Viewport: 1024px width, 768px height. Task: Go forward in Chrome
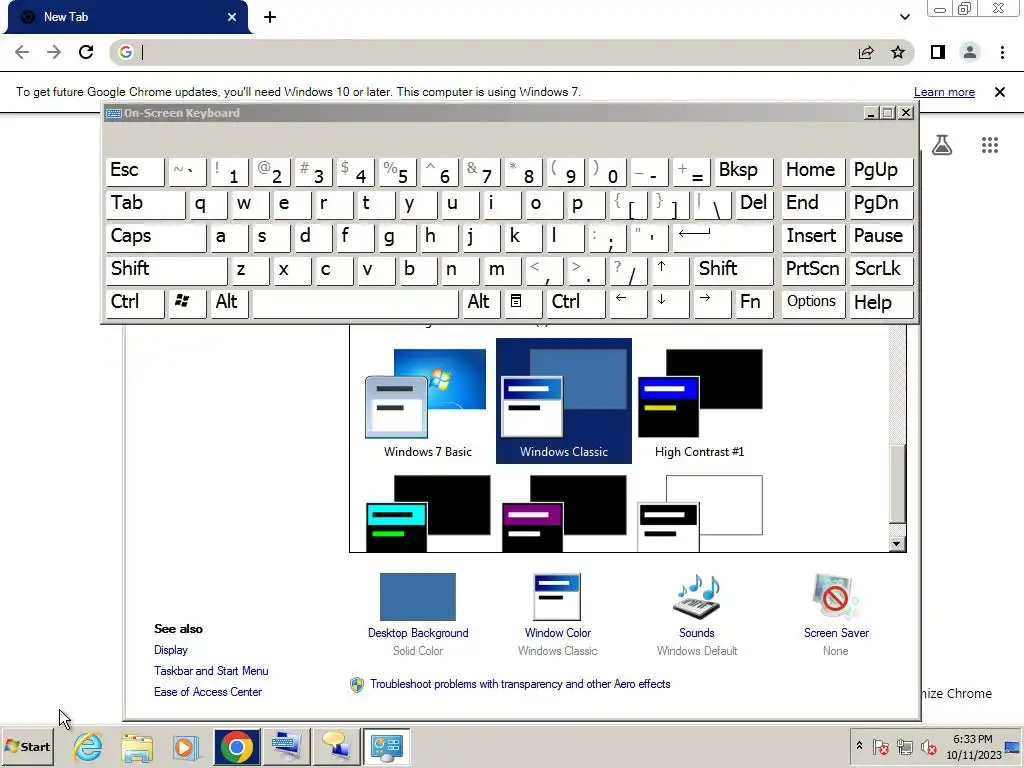pyautogui.click(x=54, y=52)
